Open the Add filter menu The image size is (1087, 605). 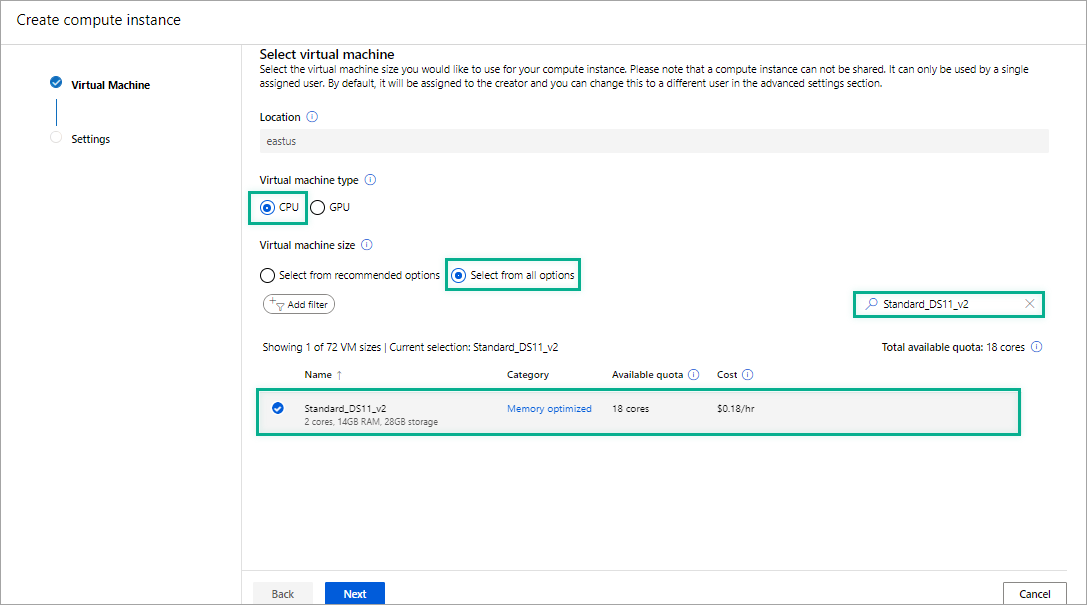click(298, 303)
